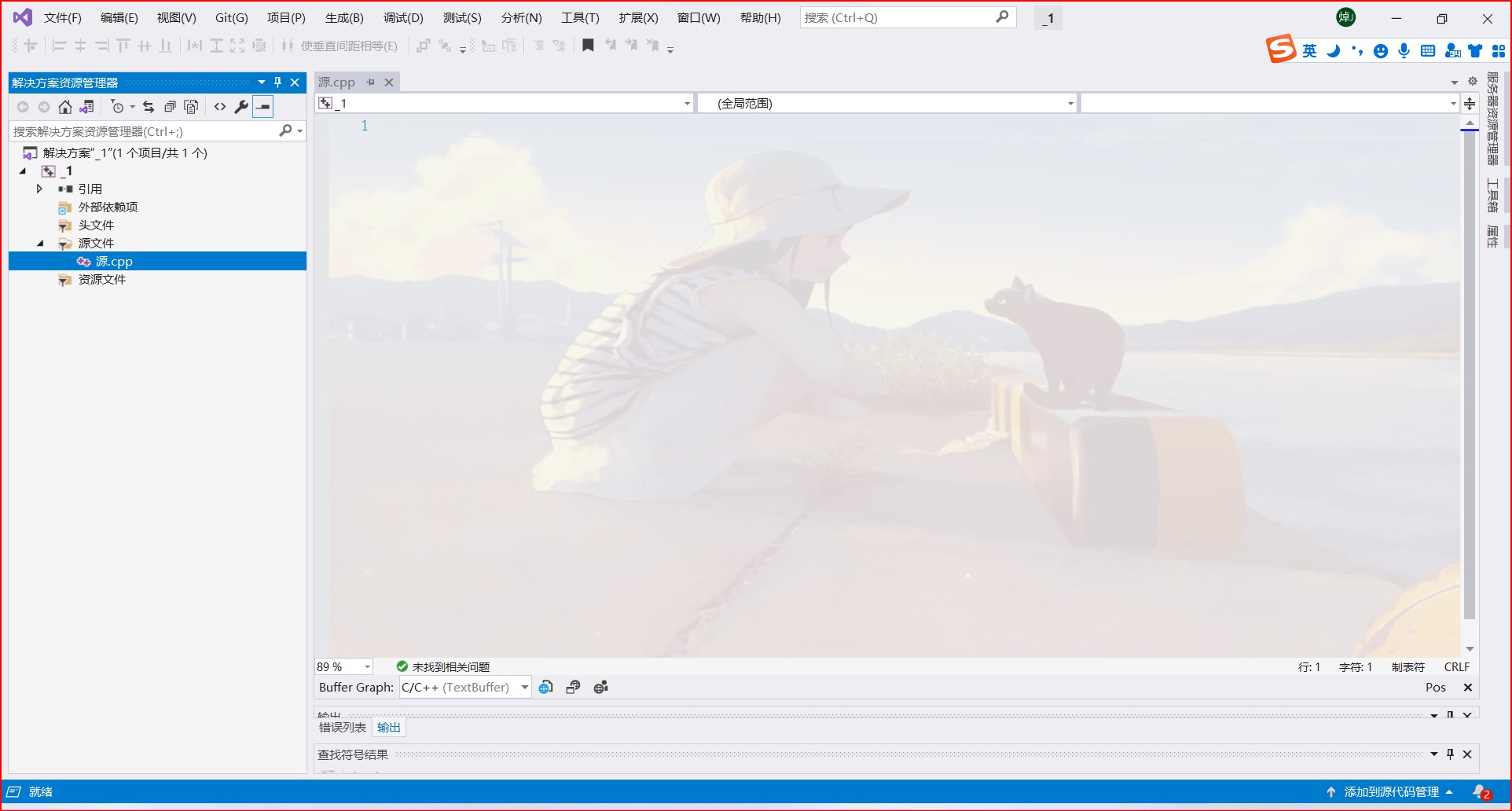Image resolution: width=1512 pixels, height=811 pixels.
Task: Open the 调试(D) menu
Action: click(x=402, y=17)
